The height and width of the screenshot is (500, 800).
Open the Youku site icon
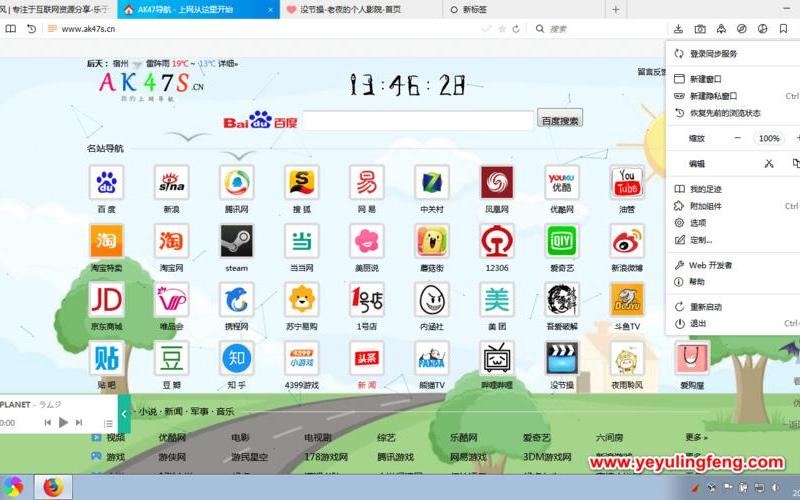coord(562,182)
